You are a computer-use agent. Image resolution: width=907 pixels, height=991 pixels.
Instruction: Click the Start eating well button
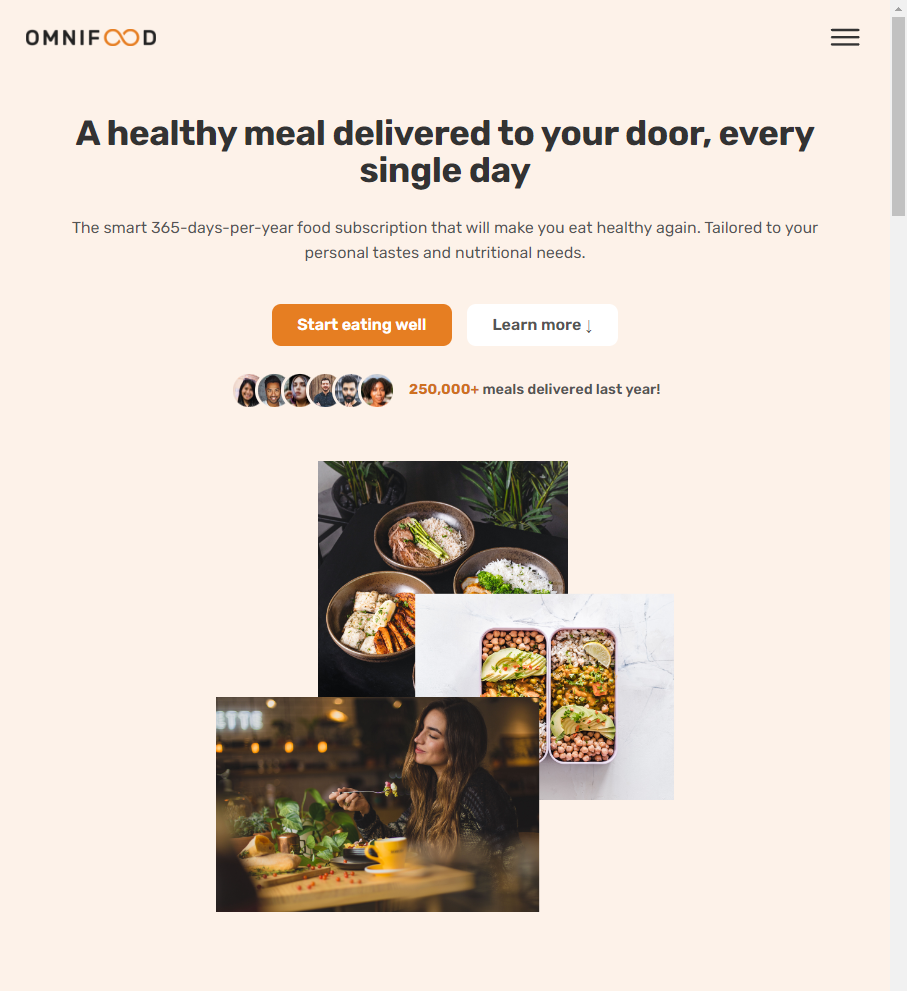click(362, 325)
